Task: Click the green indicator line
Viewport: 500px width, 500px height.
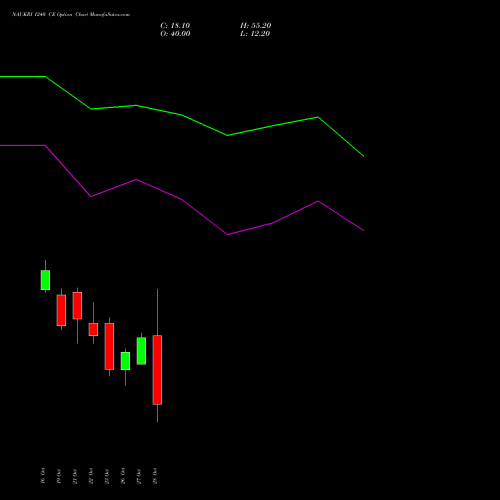Action: pyautogui.click(x=182, y=115)
